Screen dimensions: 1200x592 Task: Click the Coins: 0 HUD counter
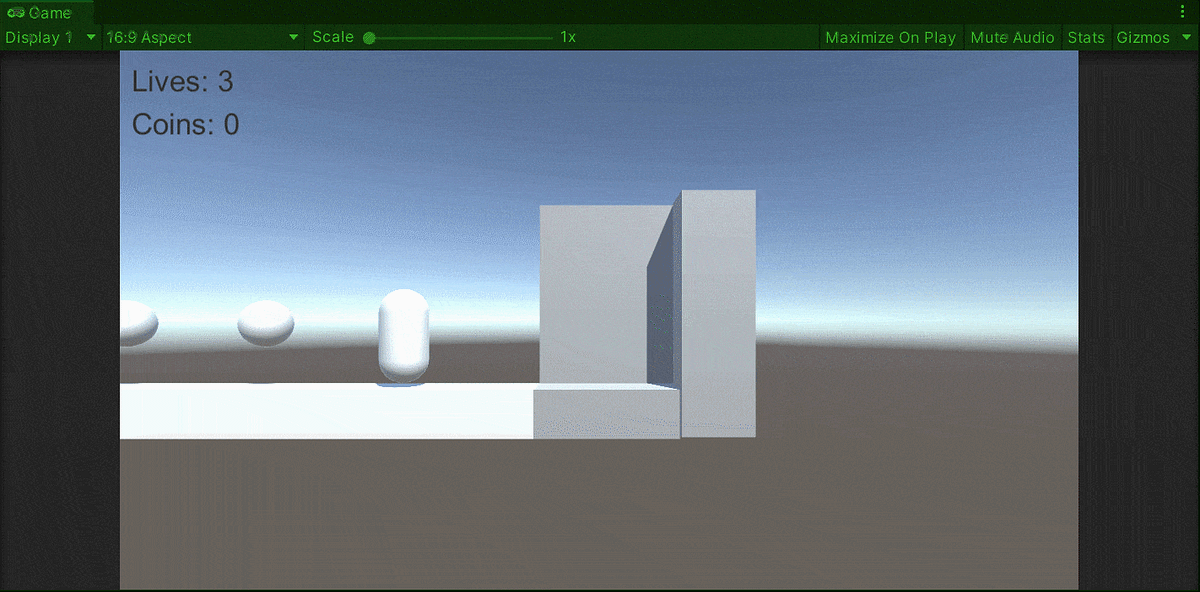click(185, 124)
